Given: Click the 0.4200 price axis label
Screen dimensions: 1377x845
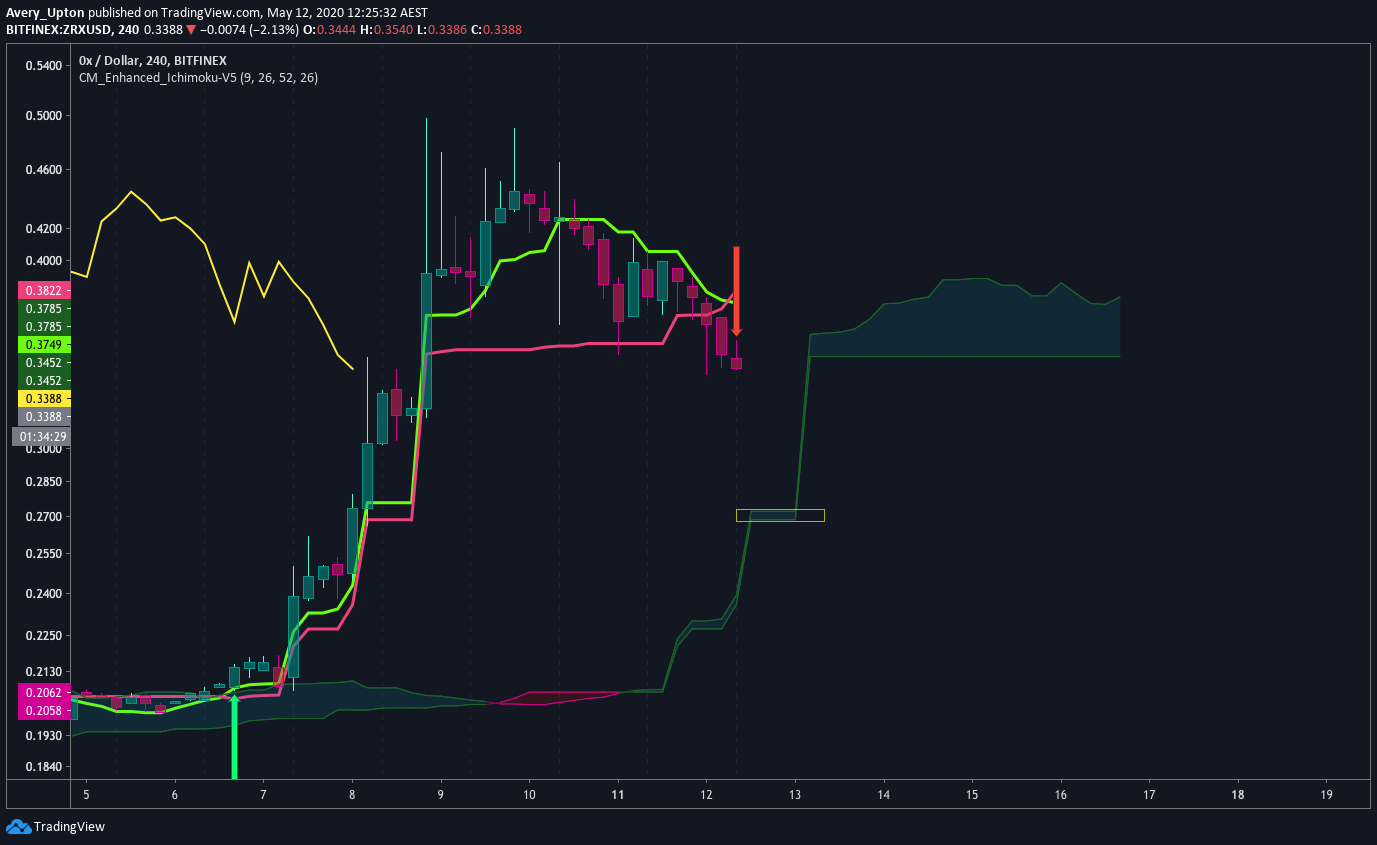Looking at the screenshot, I should click(43, 229).
